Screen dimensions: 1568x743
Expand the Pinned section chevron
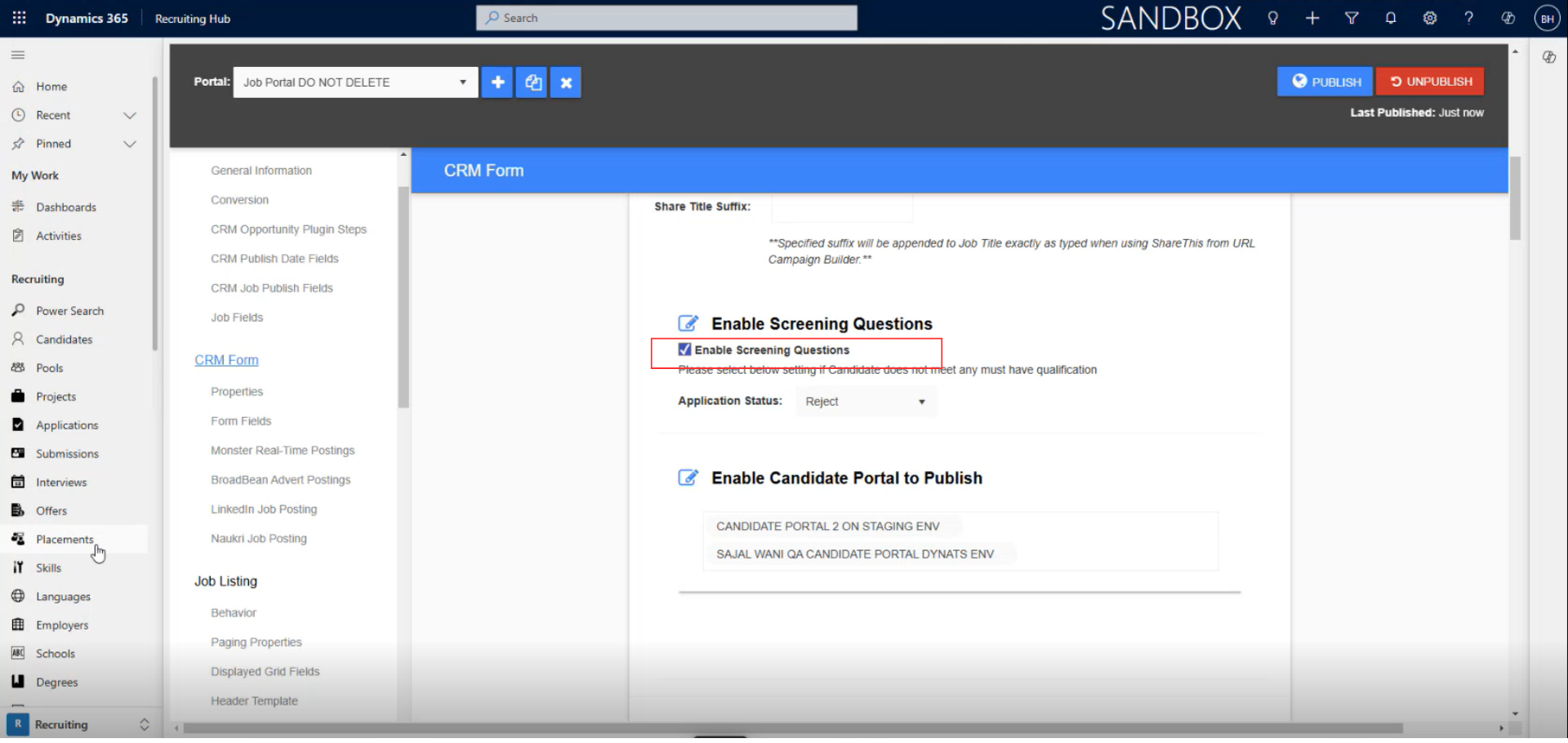pyautogui.click(x=129, y=144)
